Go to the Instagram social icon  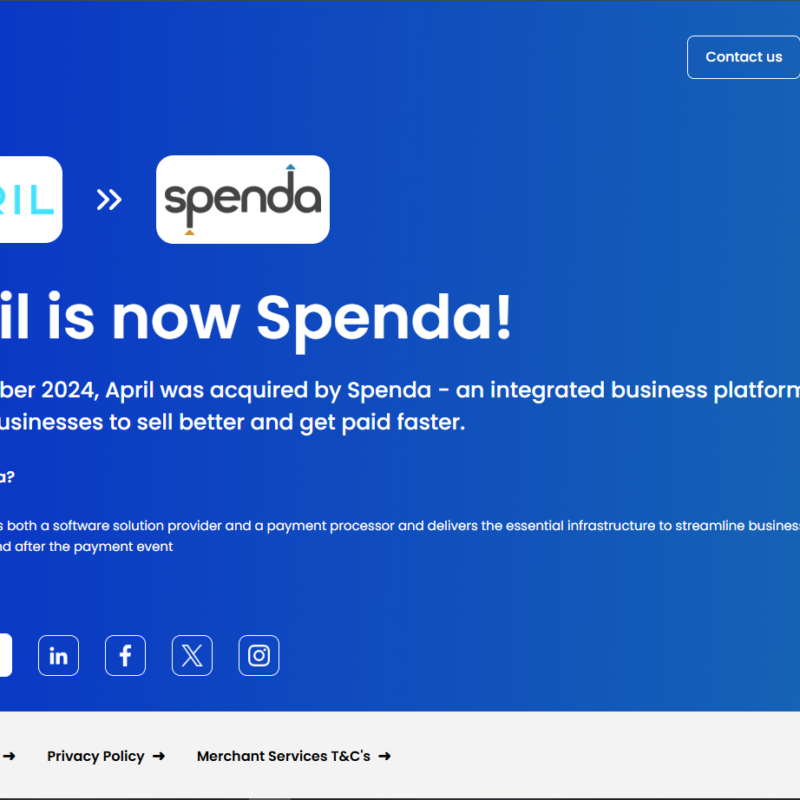pos(259,656)
